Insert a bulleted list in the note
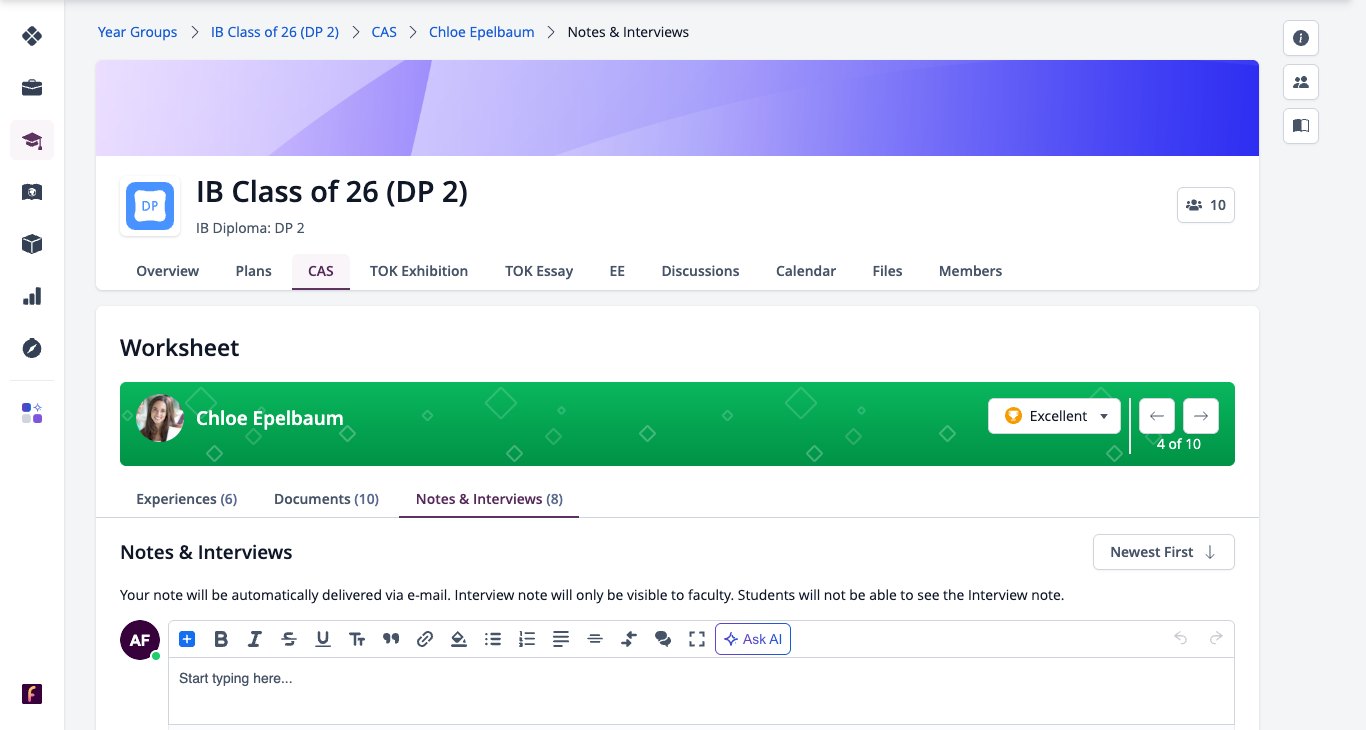 493,639
